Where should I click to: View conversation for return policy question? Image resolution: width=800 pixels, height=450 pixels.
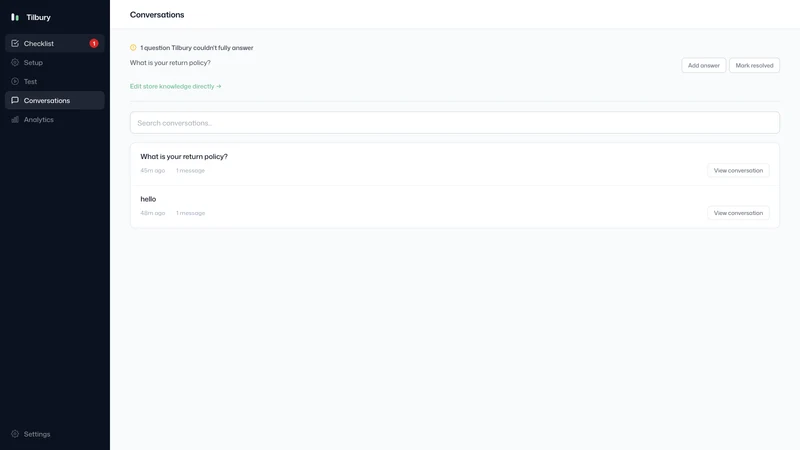click(738, 170)
